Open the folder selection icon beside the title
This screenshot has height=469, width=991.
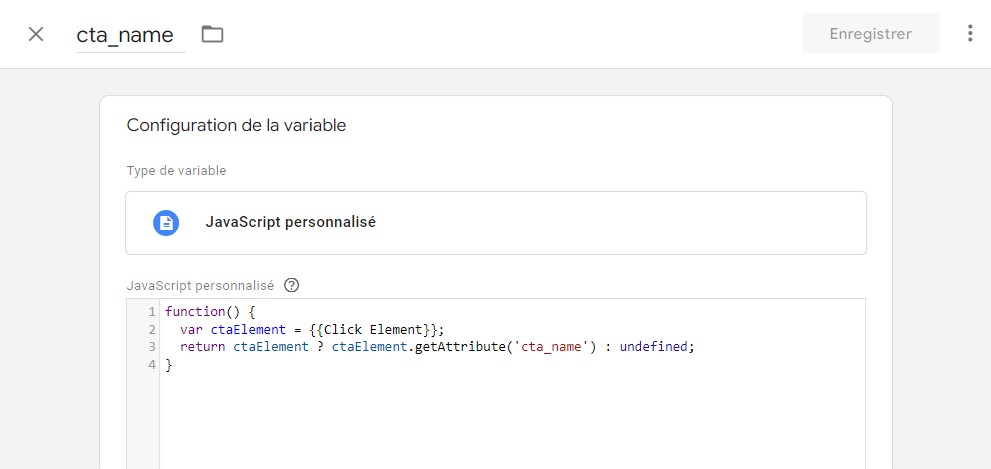coord(212,34)
